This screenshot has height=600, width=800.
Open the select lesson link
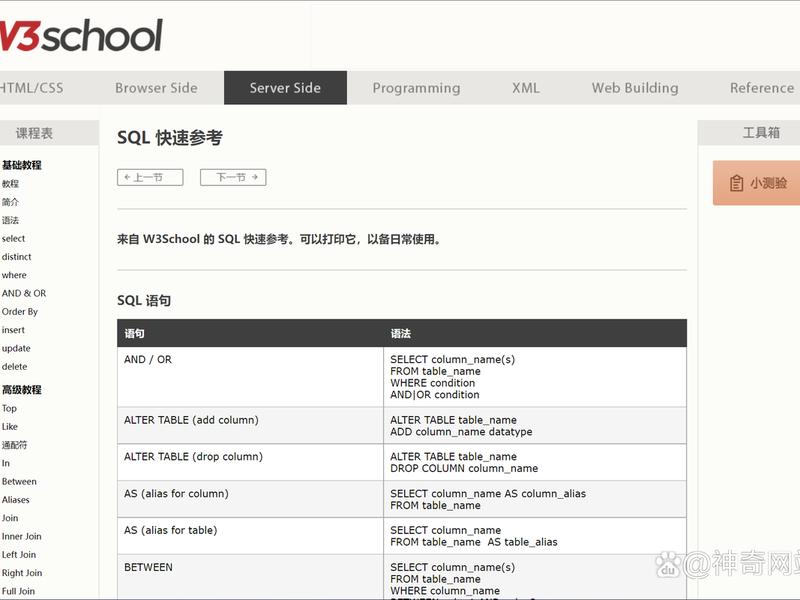coord(13,238)
